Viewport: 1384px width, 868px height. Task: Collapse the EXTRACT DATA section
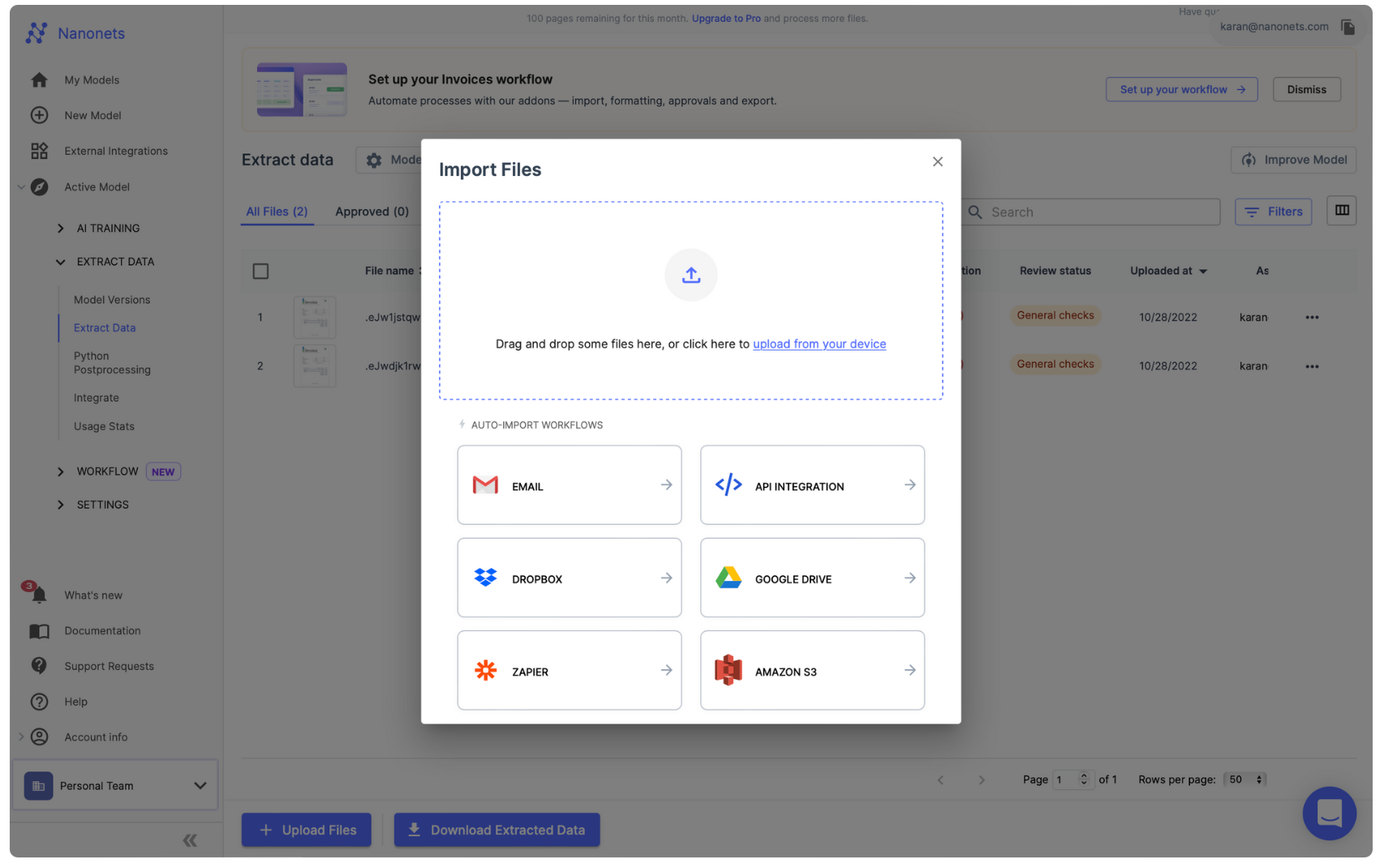click(60, 262)
